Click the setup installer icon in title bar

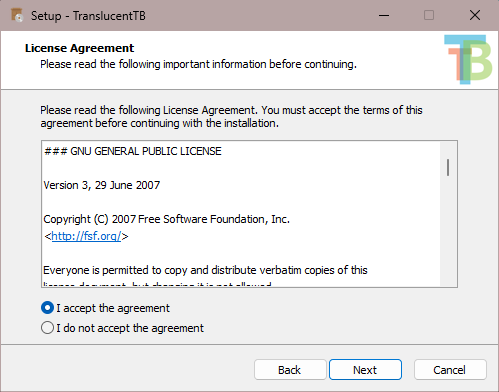(x=17, y=15)
